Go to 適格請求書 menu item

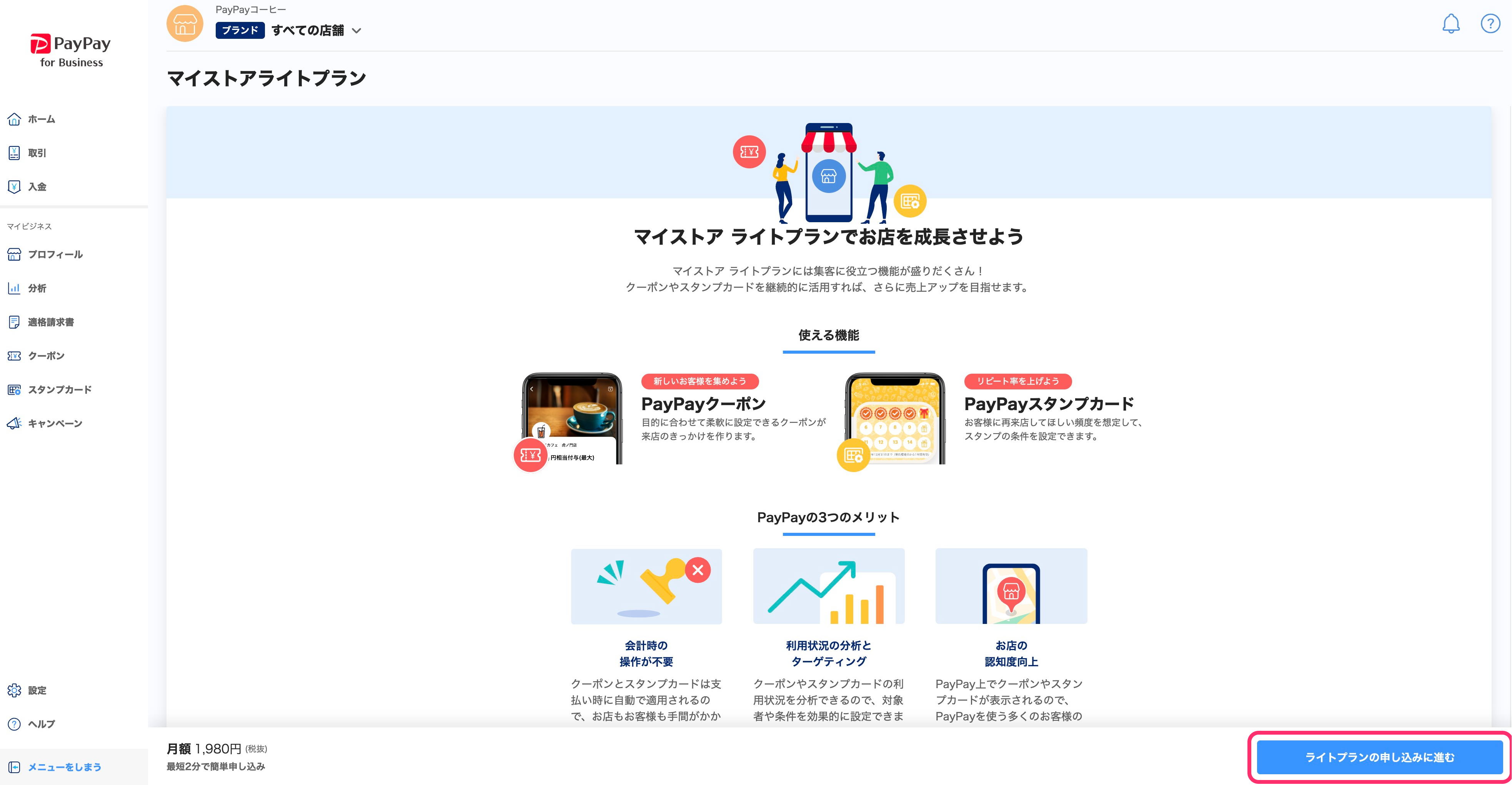(51, 322)
